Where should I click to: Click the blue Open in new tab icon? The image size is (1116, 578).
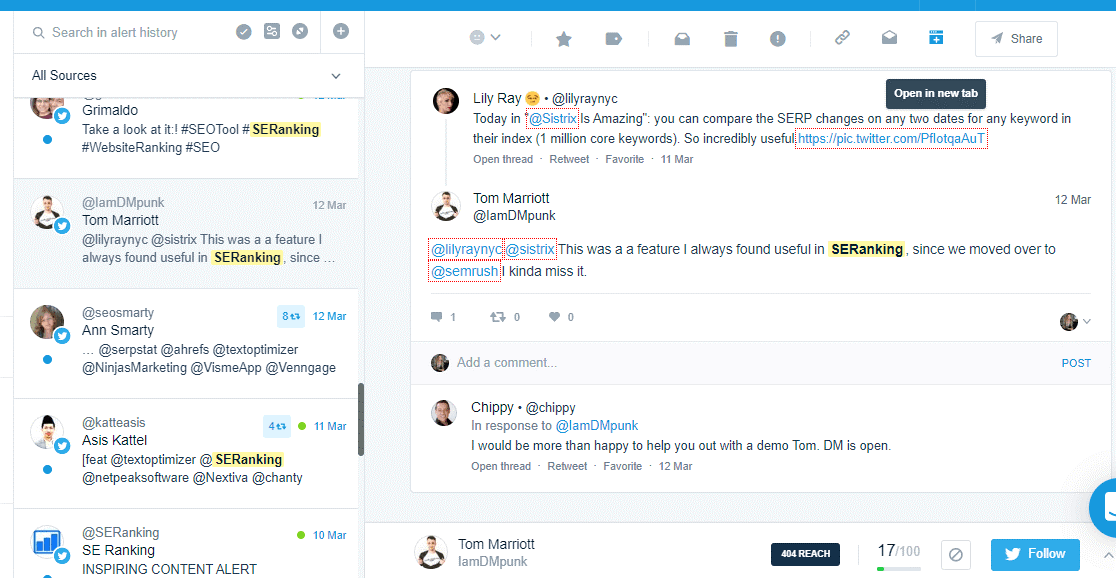point(936,38)
